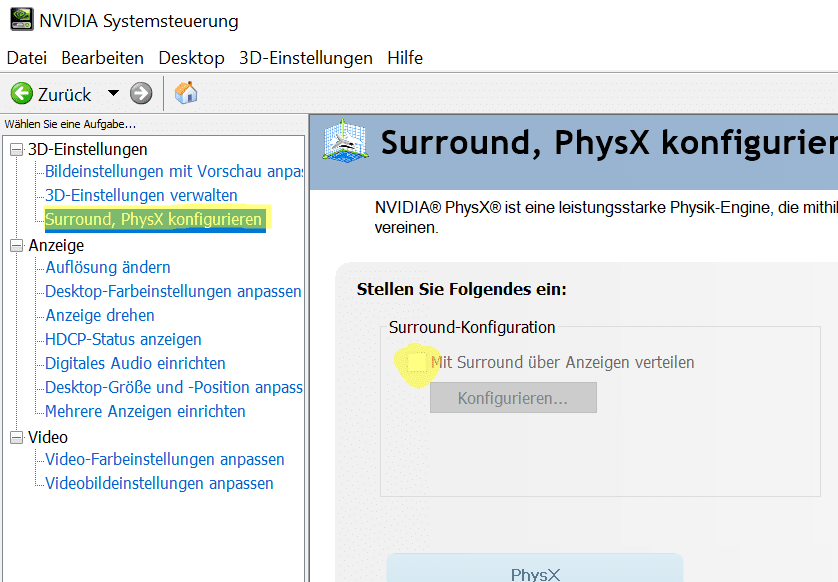Image resolution: width=838 pixels, height=582 pixels.
Task: Click the Zurück label in the toolbar
Action: [65, 95]
